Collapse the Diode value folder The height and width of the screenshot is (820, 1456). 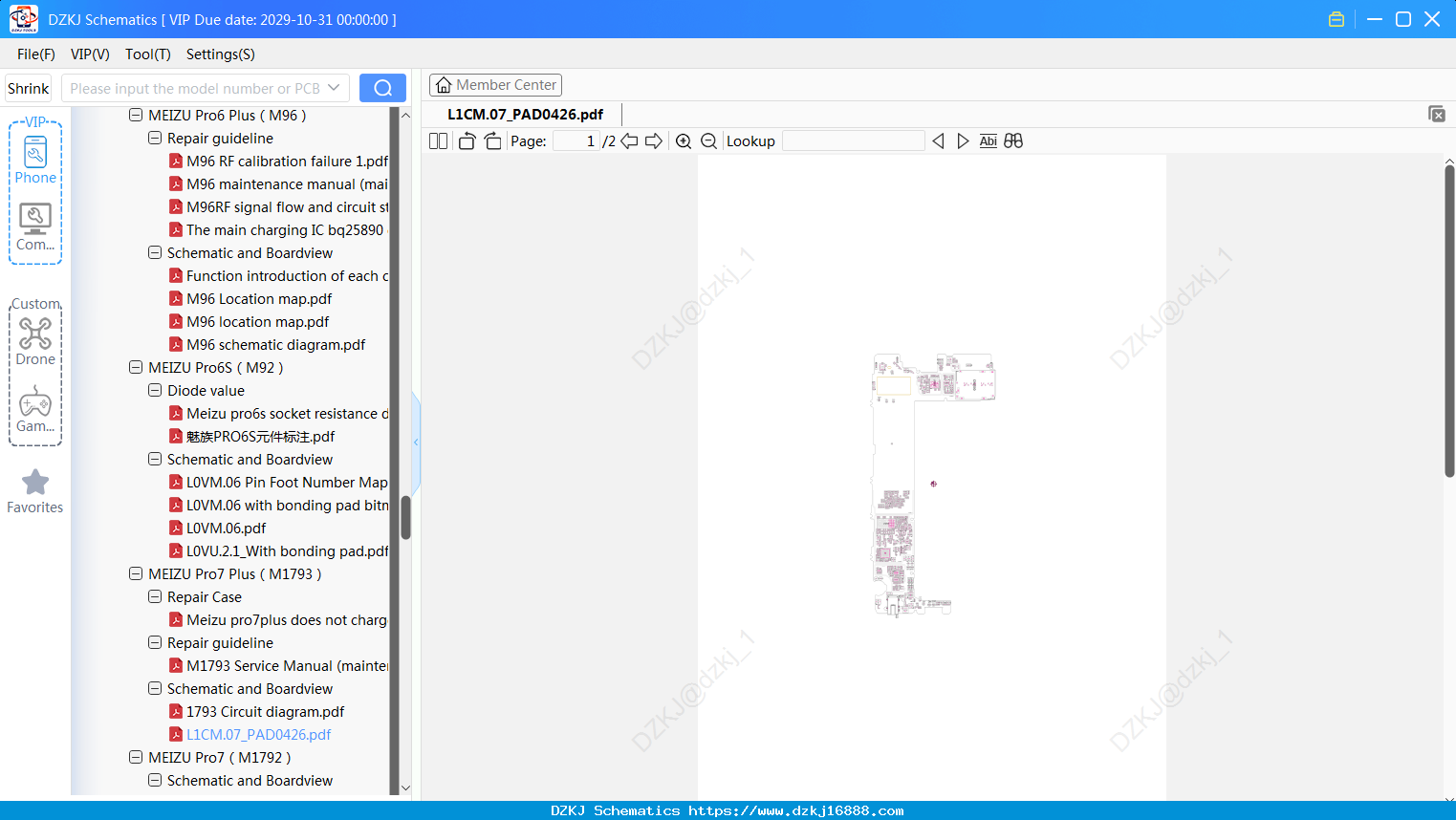pyautogui.click(x=155, y=391)
